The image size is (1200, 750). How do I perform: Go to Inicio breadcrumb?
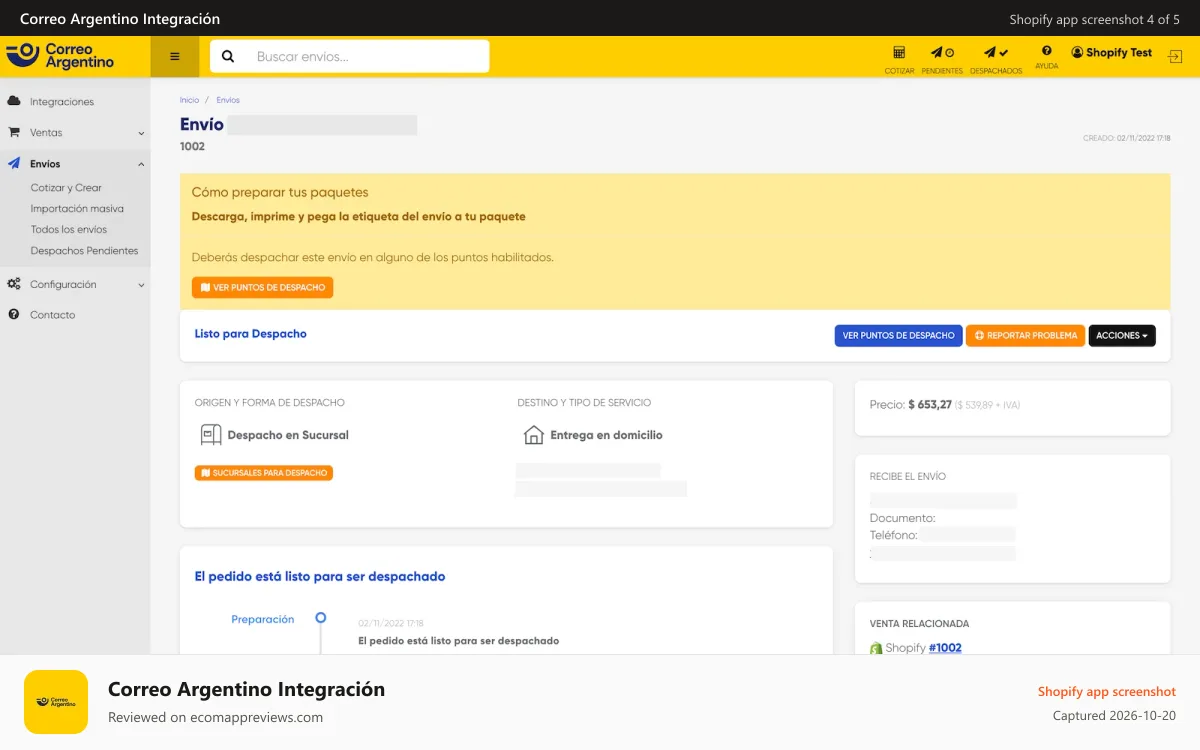[189, 100]
